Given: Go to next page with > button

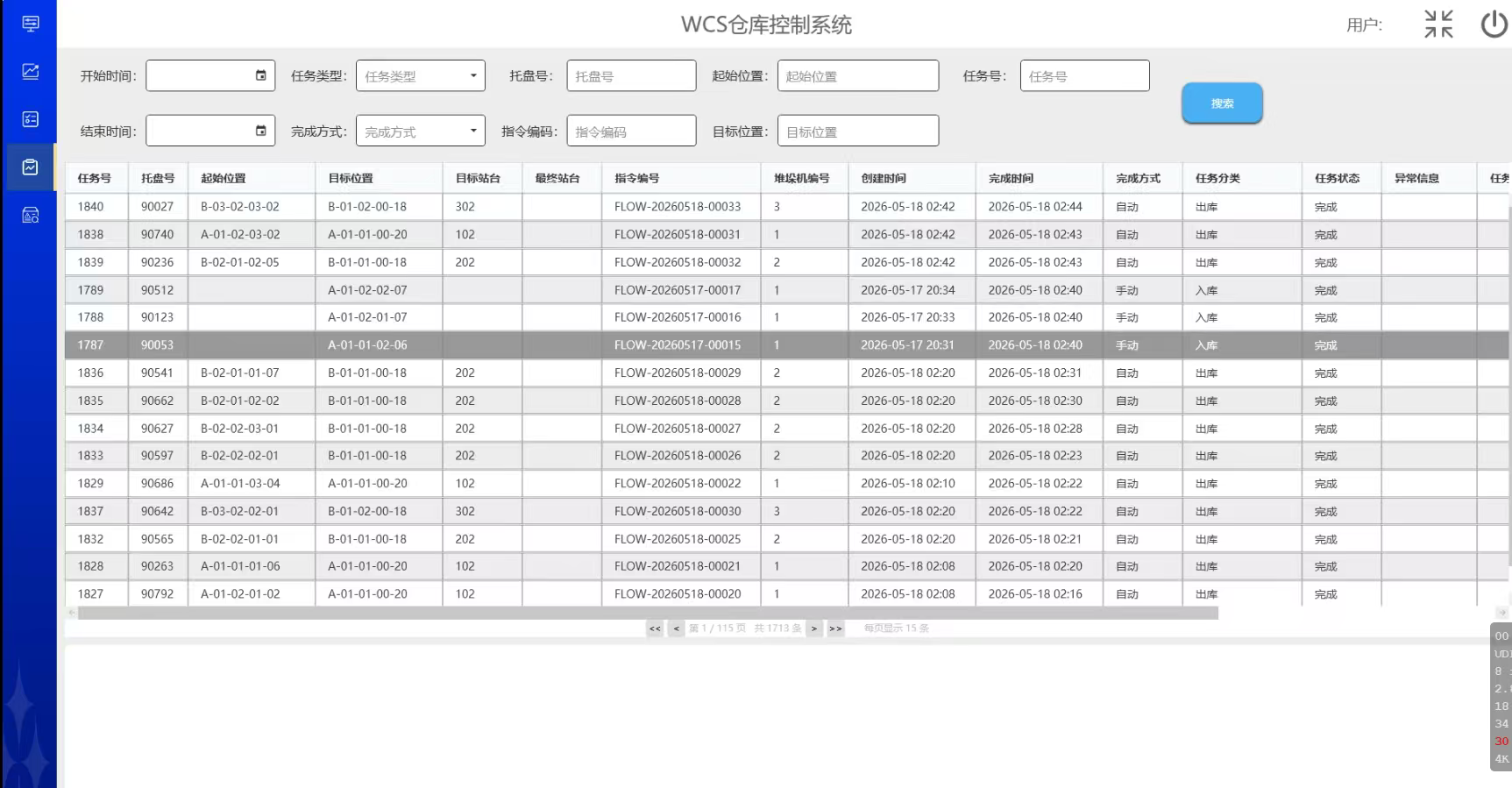Looking at the screenshot, I should coord(814,628).
